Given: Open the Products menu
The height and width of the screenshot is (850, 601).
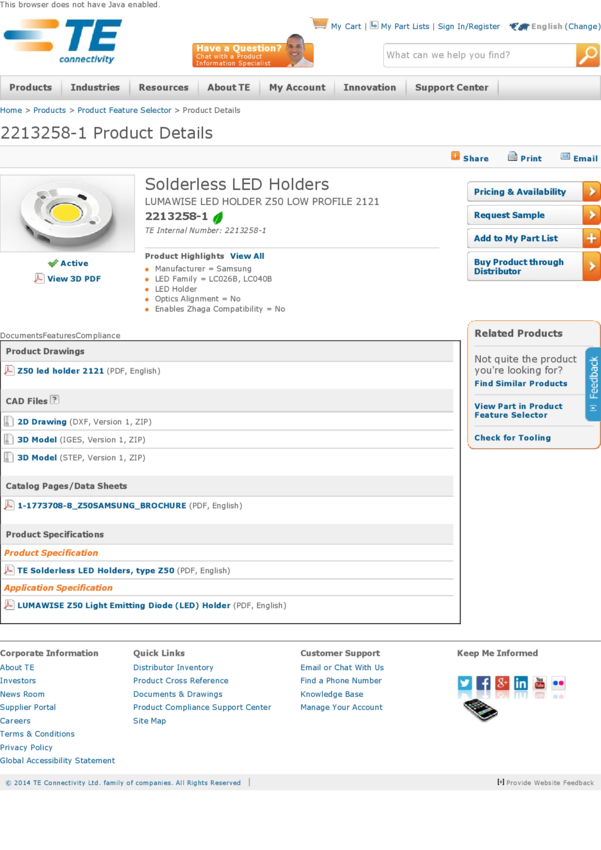Looking at the screenshot, I should 30,87.
